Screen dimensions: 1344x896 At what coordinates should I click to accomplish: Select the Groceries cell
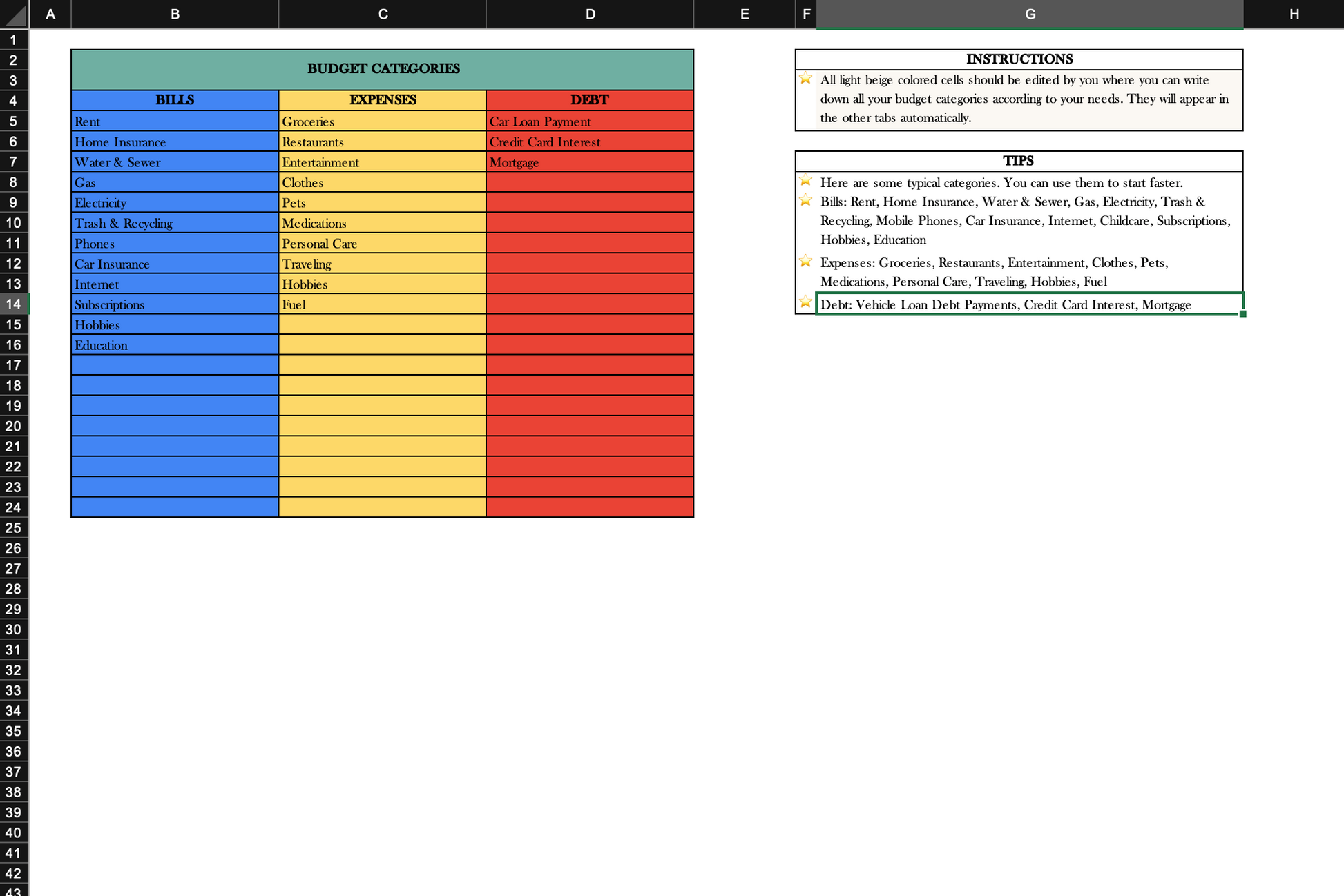pyautogui.click(x=383, y=121)
